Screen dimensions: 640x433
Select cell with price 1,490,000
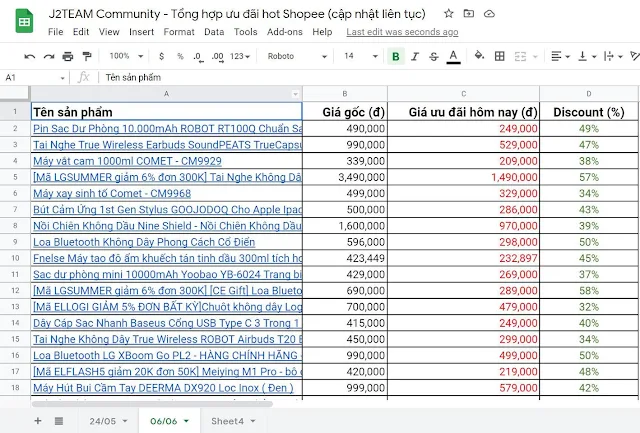(x=463, y=177)
